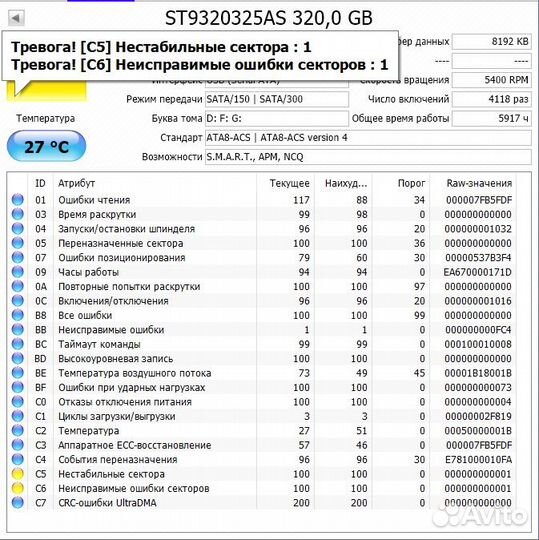Click raw value EA670000171D of Часы работы
This screenshot has width=539, height=540.
pyautogui.click(x=477, y=272)
